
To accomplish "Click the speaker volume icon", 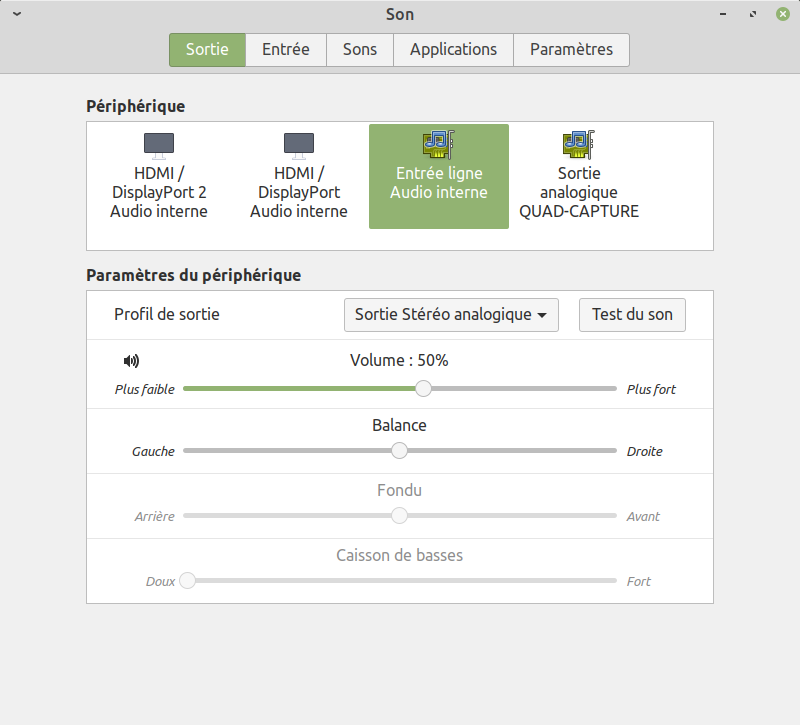I will pyautogui.click(x=131, y=361).
